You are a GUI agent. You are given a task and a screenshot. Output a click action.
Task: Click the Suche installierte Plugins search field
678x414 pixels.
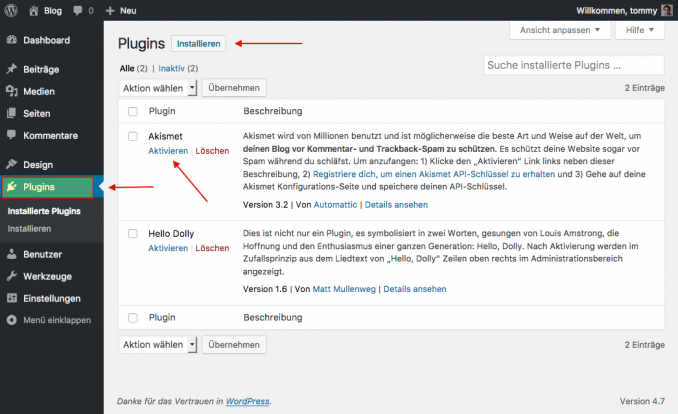(574, 65)
